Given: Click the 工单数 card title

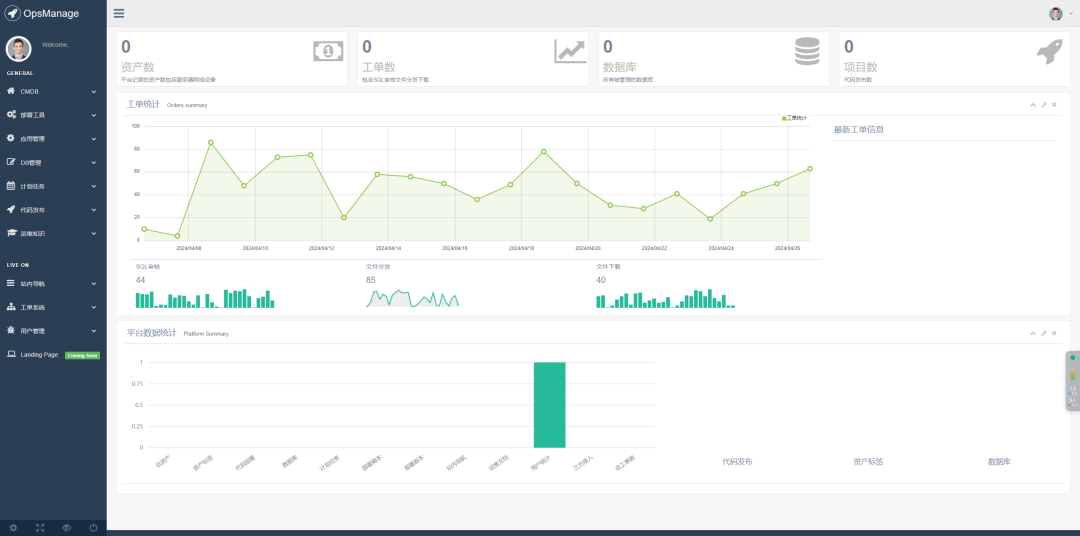Looking at the screenshot, I should [x=379, y=68].
